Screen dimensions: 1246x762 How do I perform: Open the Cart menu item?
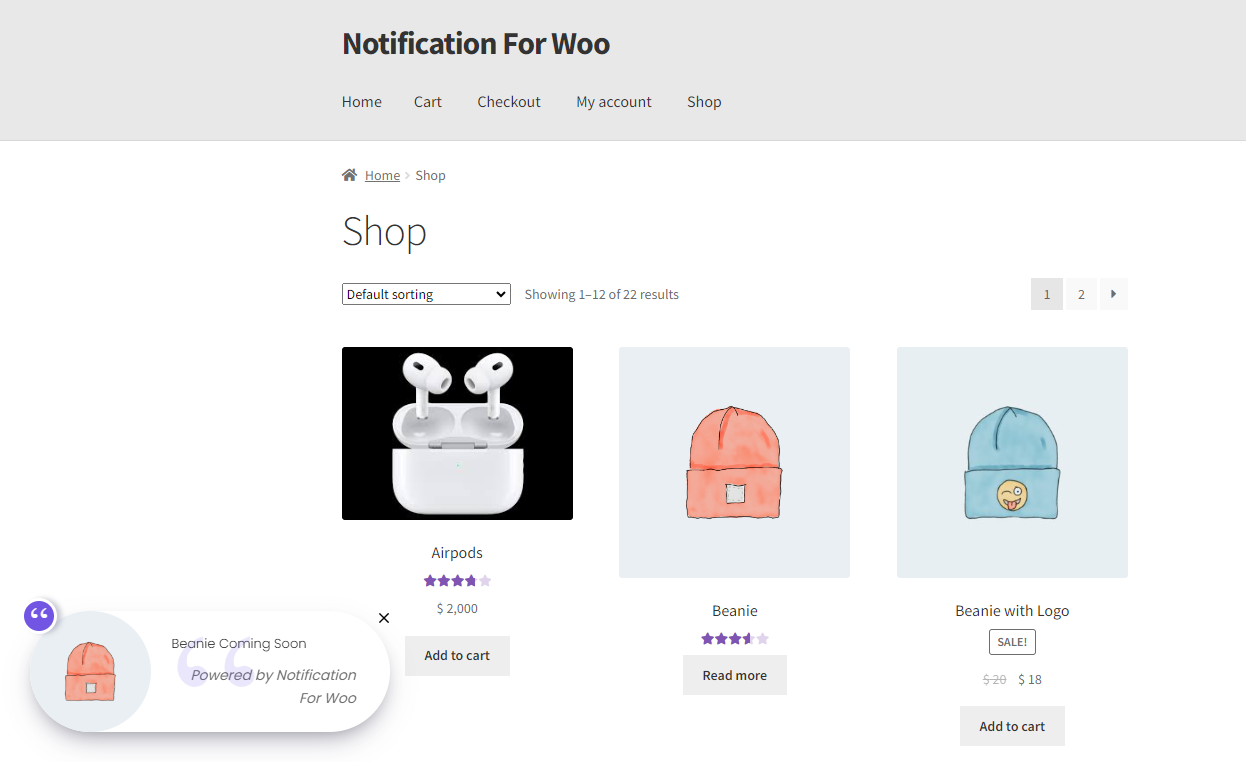point(428,102)
